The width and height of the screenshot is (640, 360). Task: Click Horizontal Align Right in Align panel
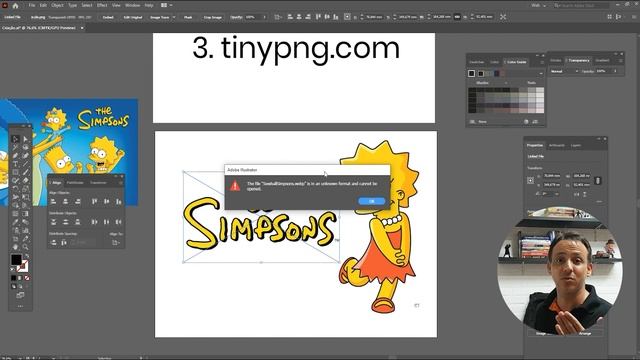click(x=78, y=202)
